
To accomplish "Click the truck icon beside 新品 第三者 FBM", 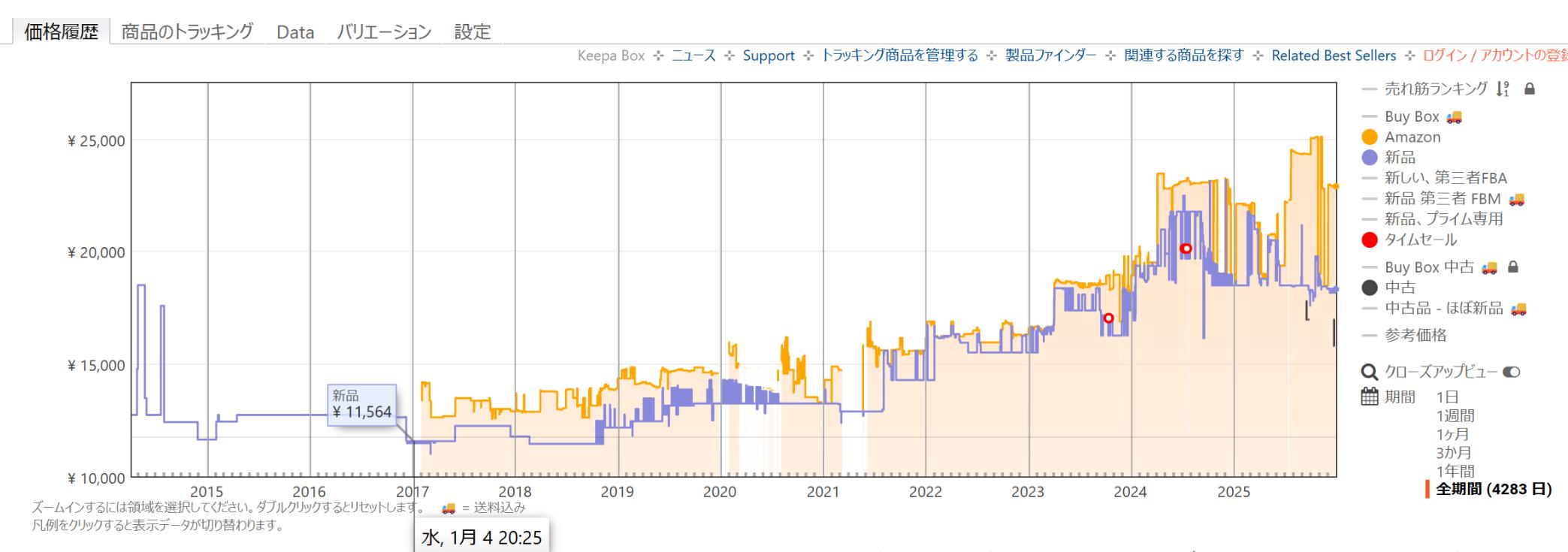I will point(1516,199).
